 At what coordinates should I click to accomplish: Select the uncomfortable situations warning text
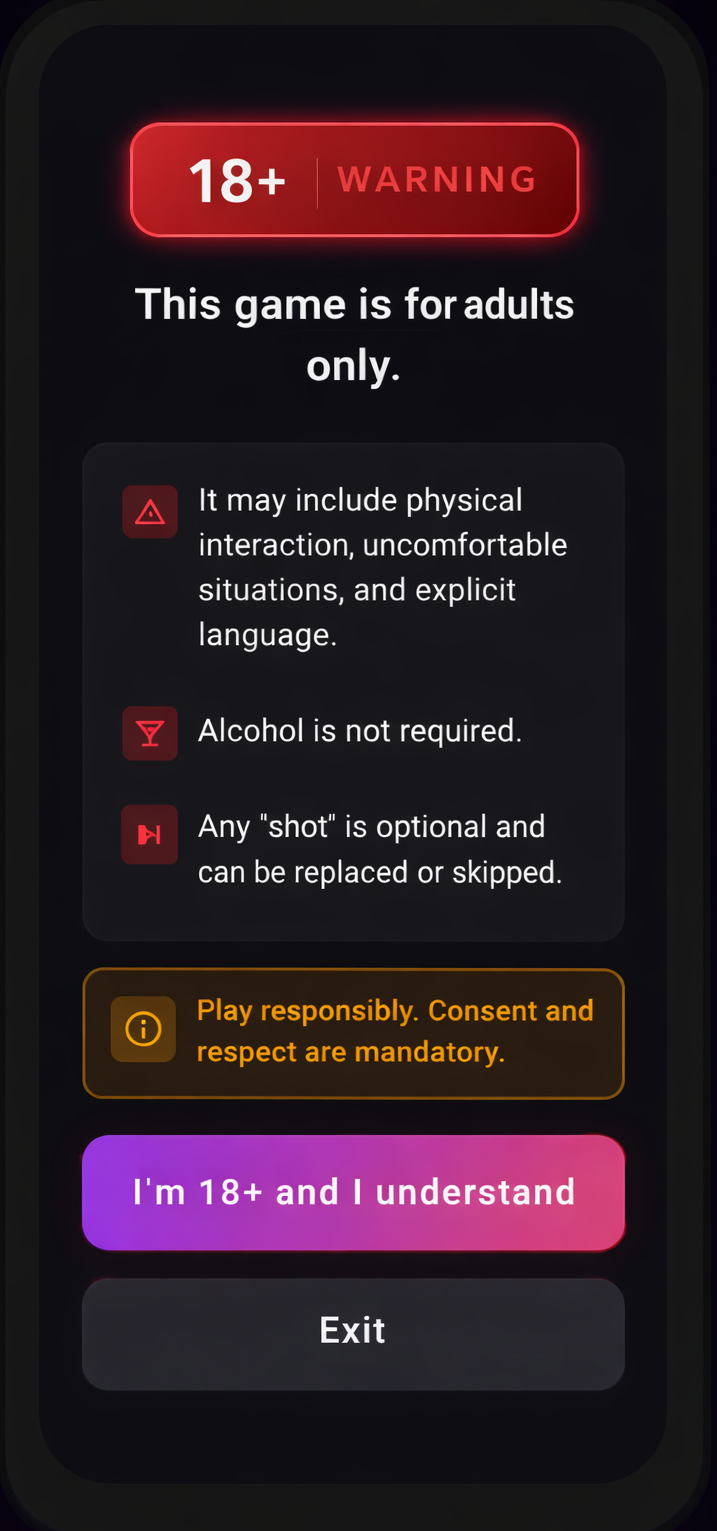click(x=383, y=567)
